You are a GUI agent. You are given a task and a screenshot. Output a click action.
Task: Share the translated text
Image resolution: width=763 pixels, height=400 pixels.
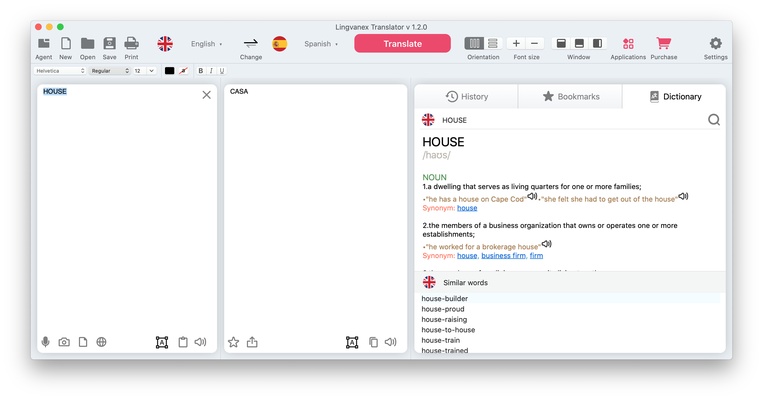point(252,342)
